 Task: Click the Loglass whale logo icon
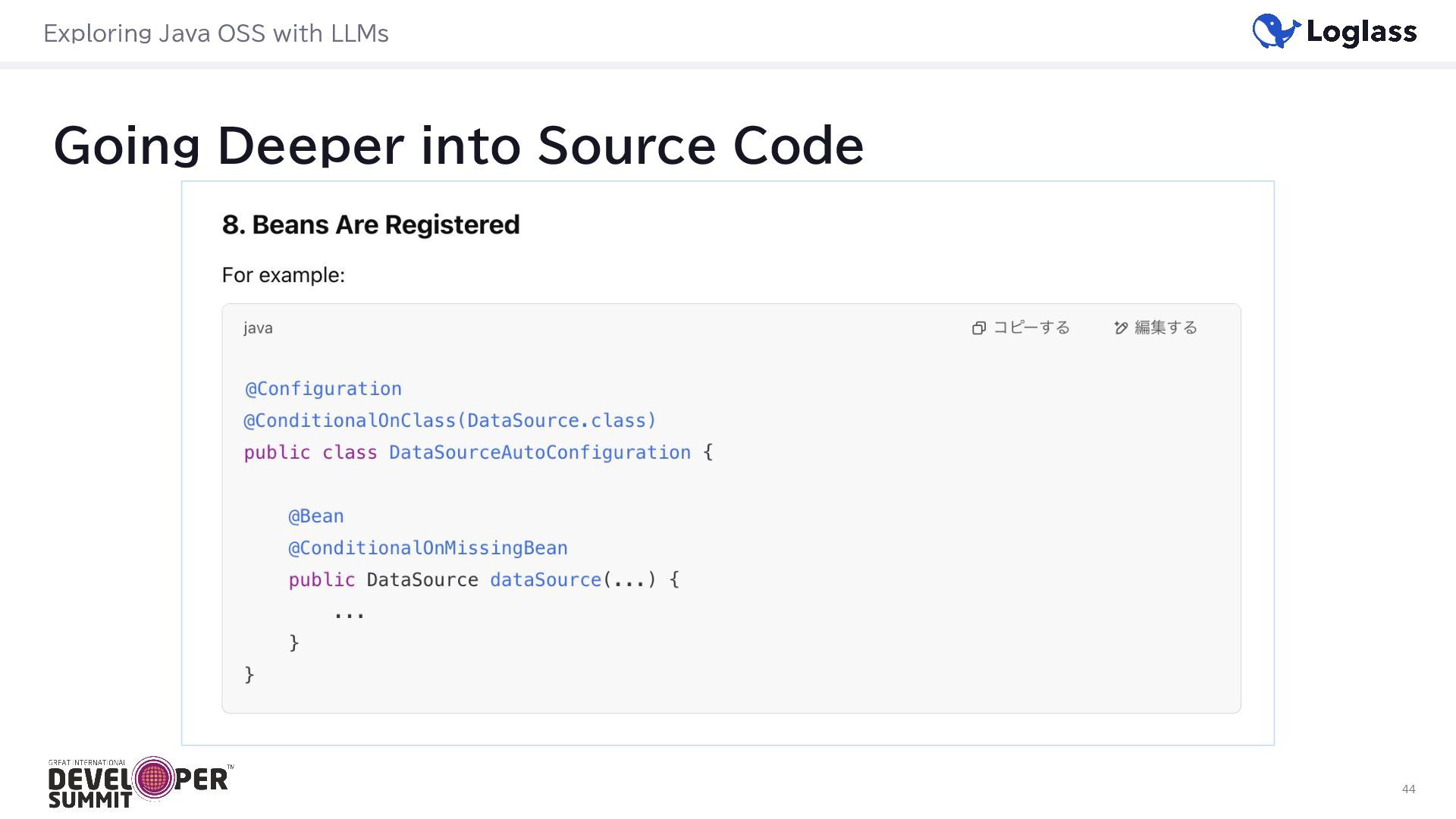(x=1276, y=31)
